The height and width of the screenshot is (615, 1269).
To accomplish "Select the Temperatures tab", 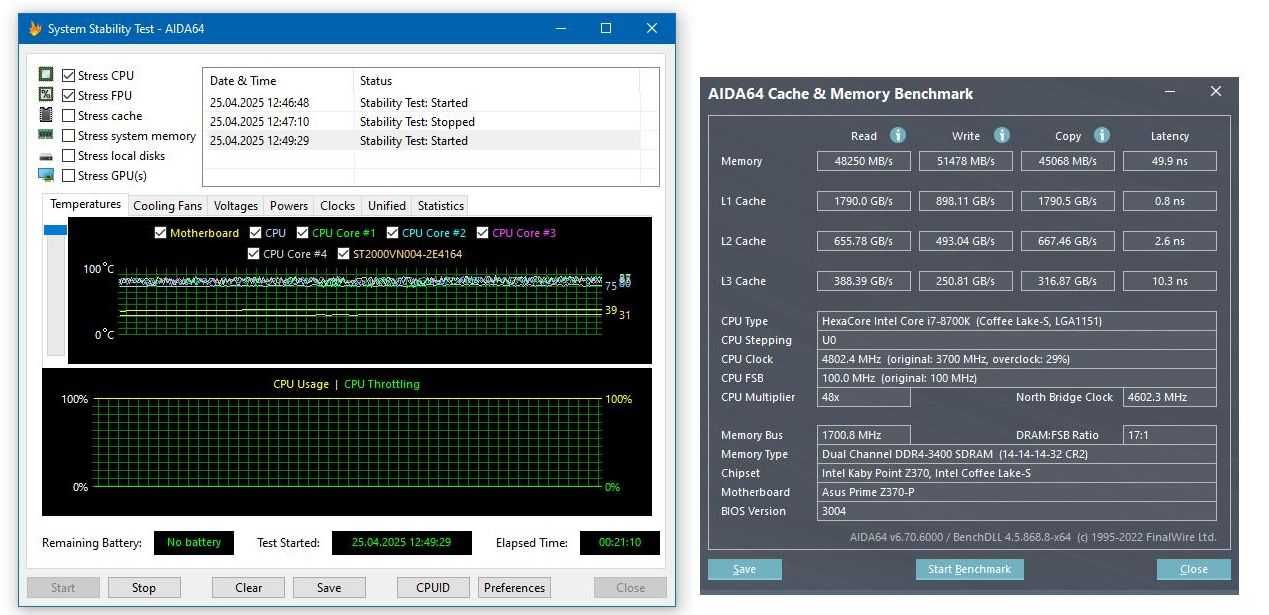I will 86,204.
